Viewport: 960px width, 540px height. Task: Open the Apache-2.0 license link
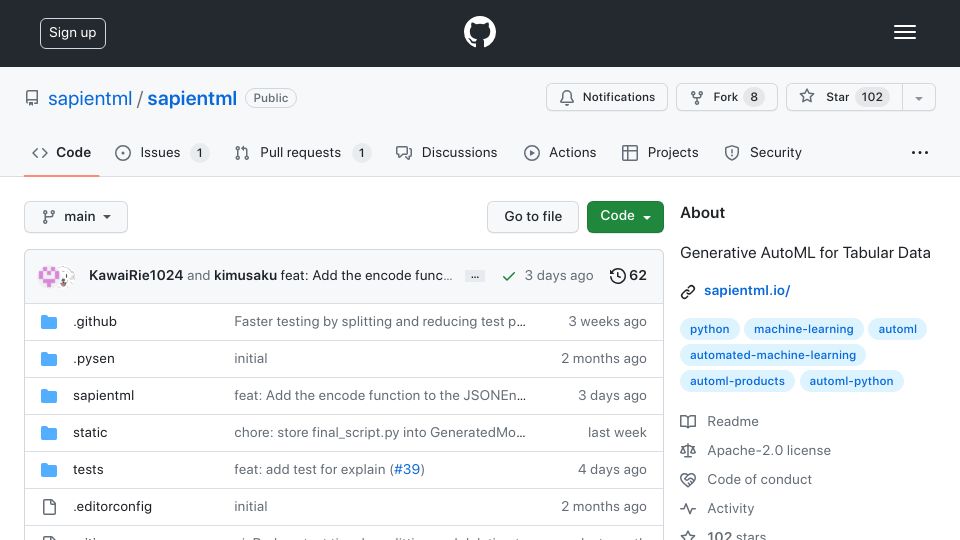point(769,450)
